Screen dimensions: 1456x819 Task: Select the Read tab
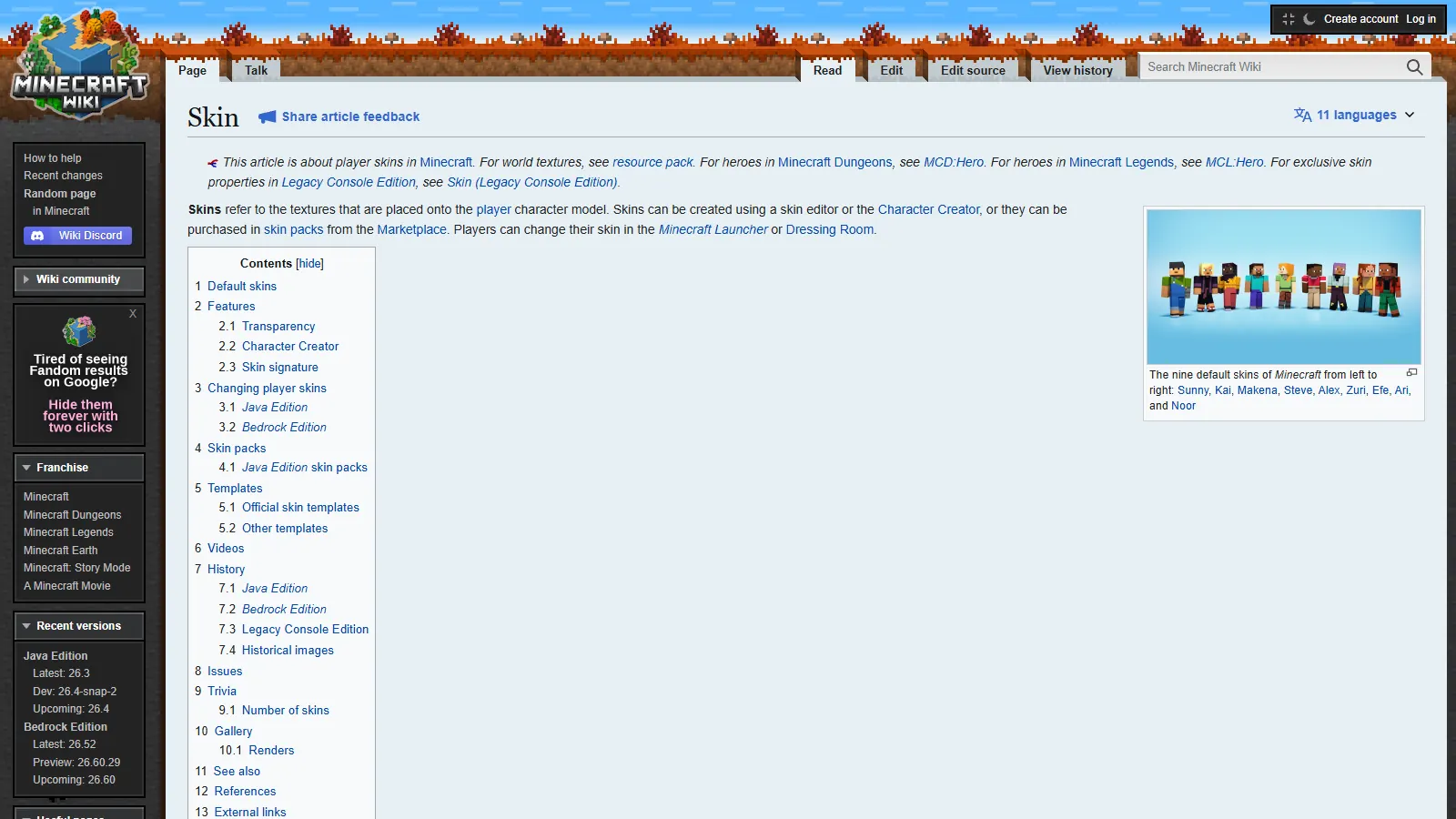pos(827,70)
